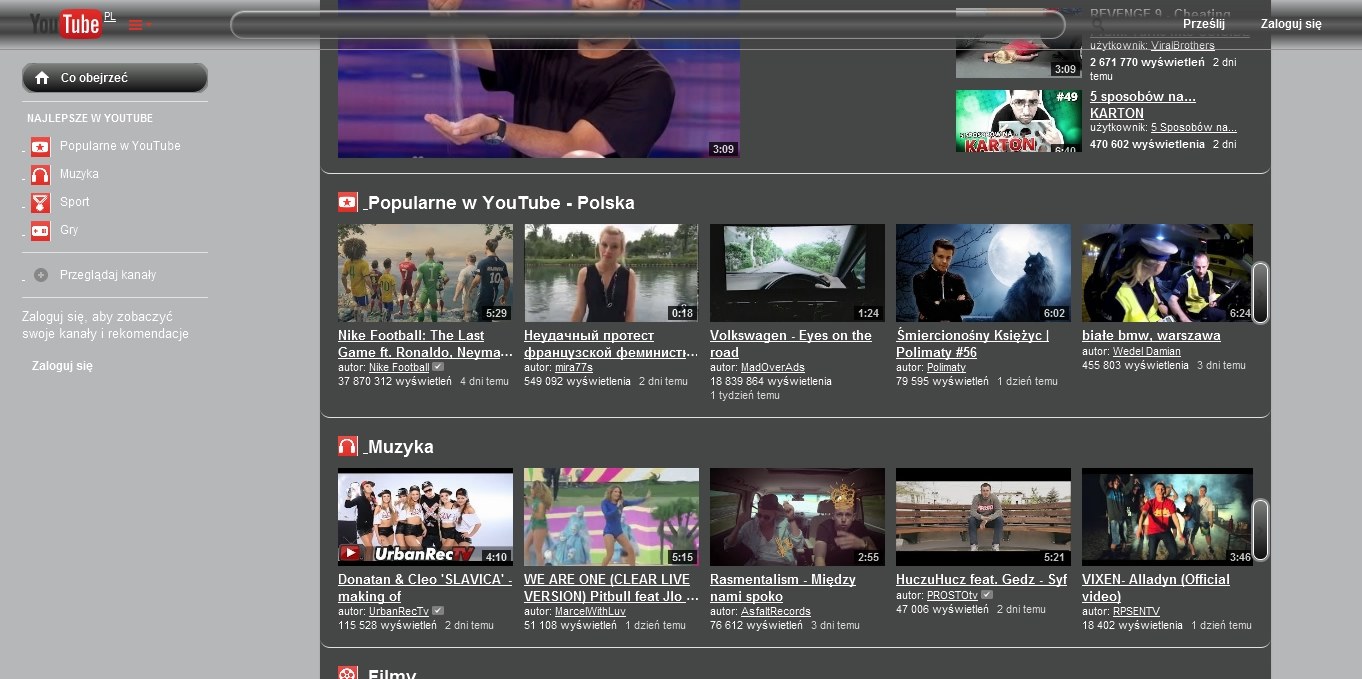The width and height of the screenshot is (1362, 679).
Task: Click WE ARE ONE (CLEAR LIVE VERSION) title
Action: (x=611, y=588)
